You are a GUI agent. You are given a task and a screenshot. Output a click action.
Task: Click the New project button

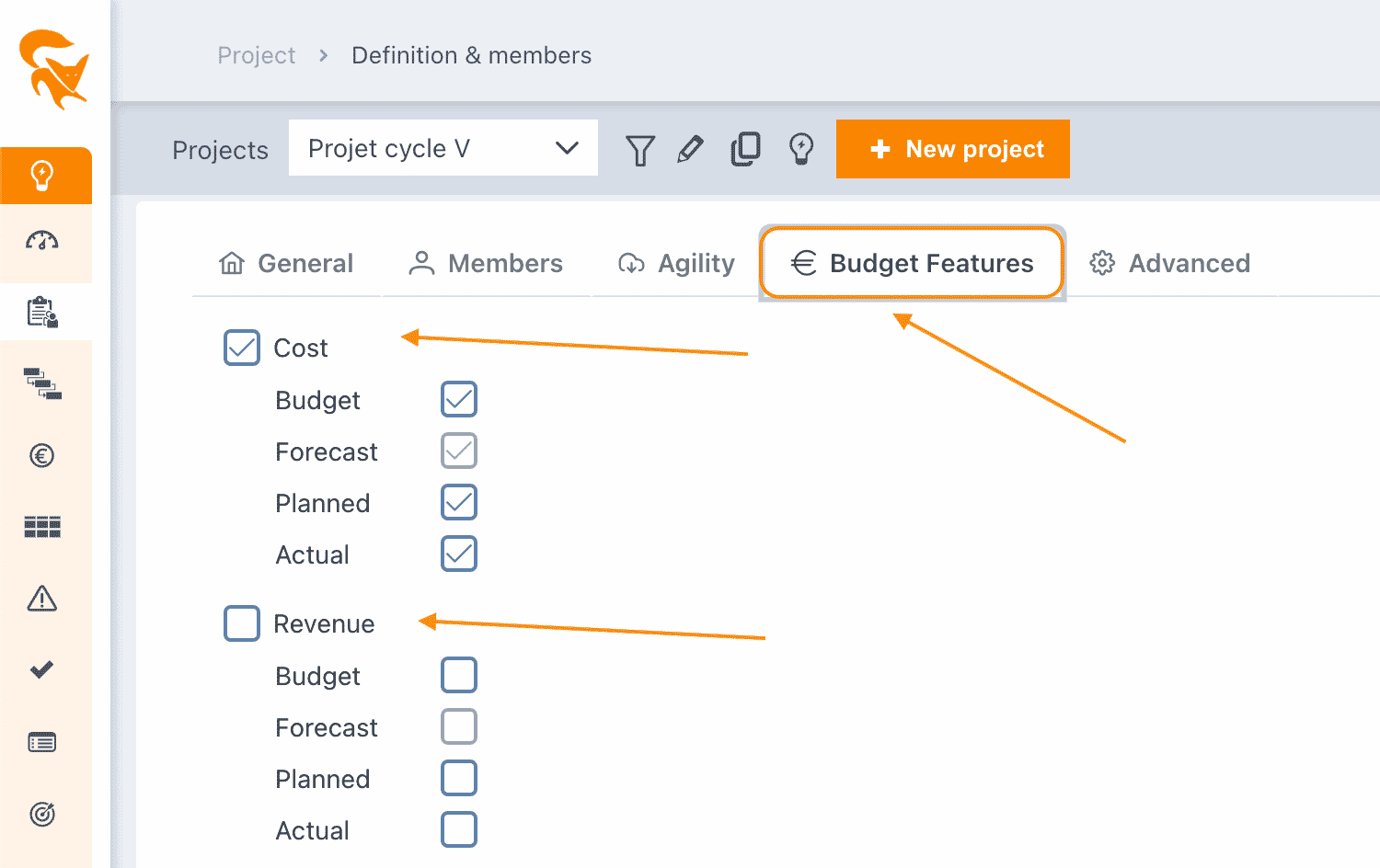point(953,149)
